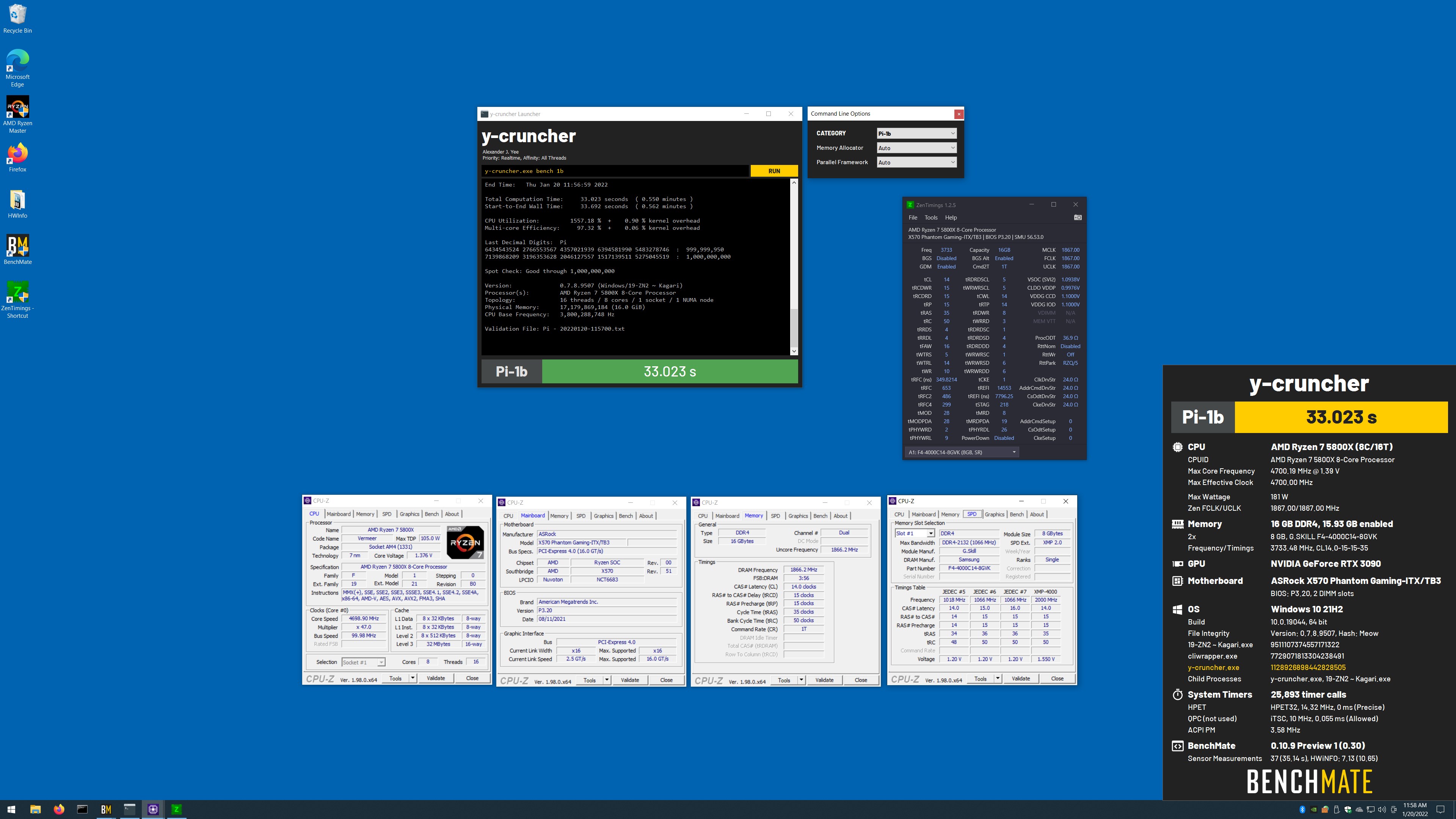Switch to ZenTimings in the taskbar
Screen dimensions: 1456x819
(x=176, y=810)
